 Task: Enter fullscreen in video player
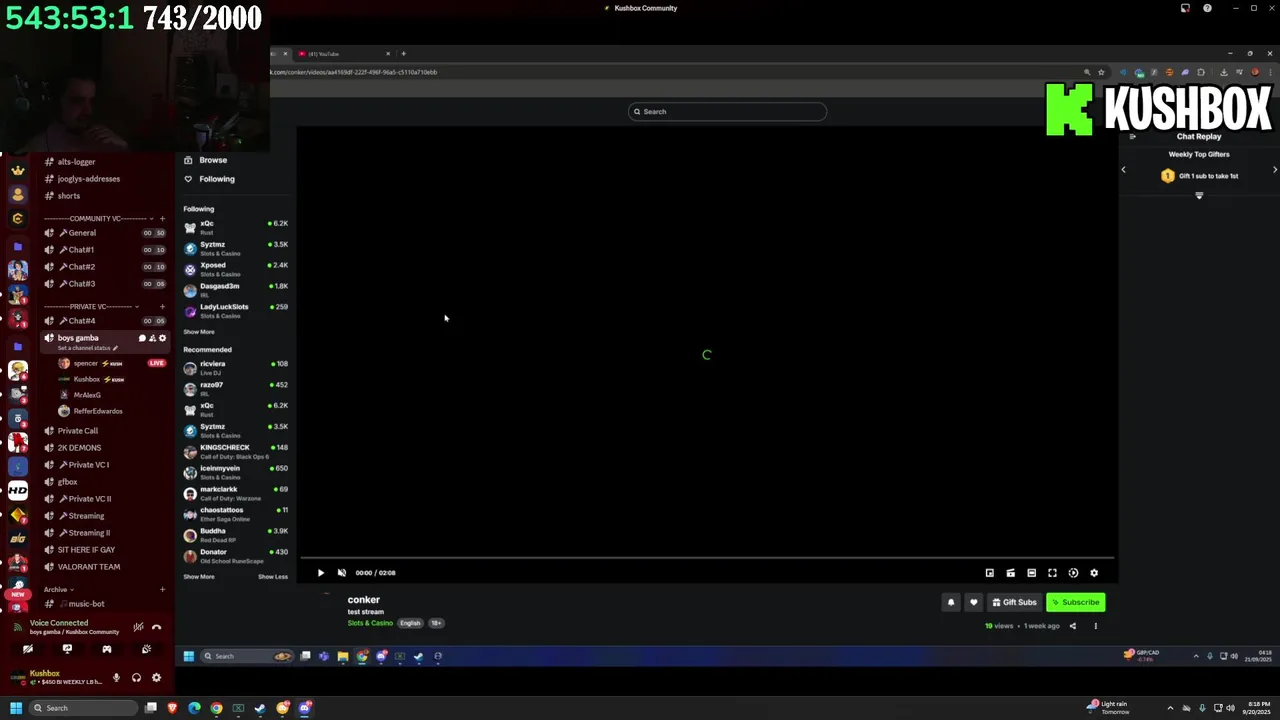1052,573
